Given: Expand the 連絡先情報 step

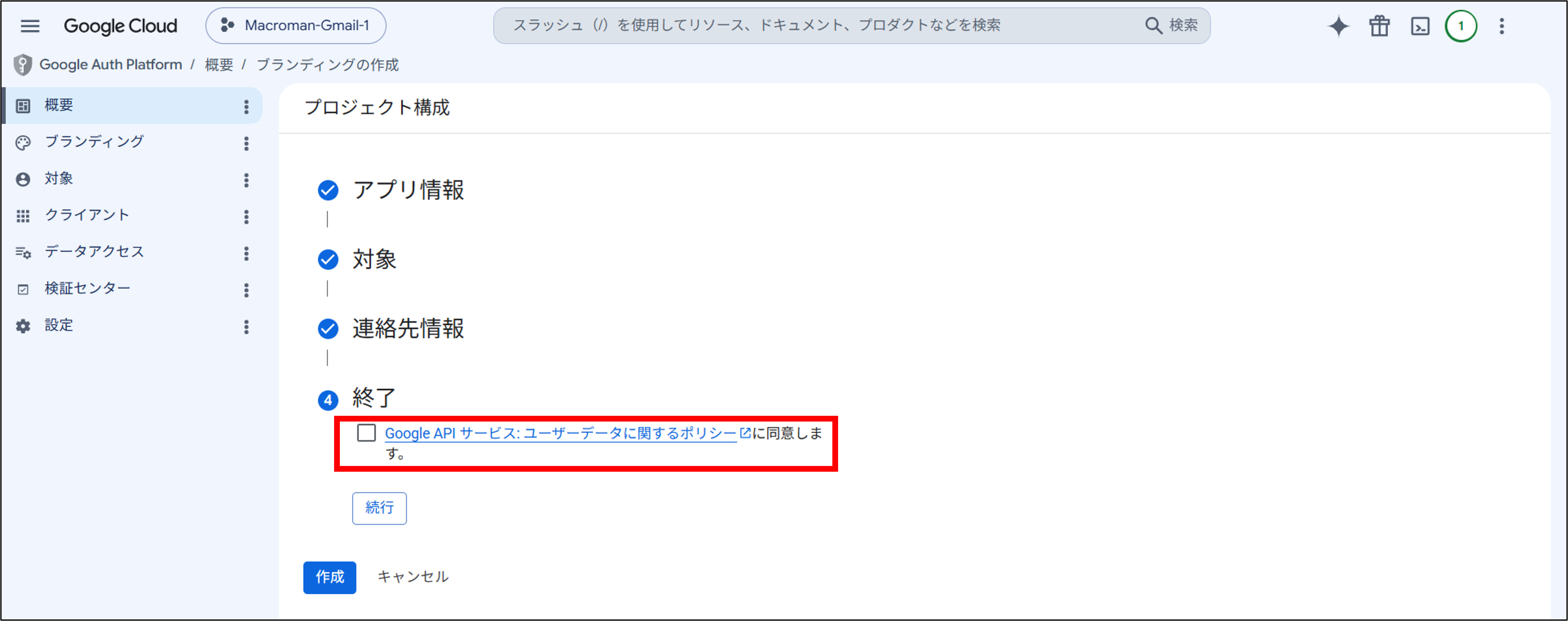Looking at the screenshot, I should click(x=409, y=329).
